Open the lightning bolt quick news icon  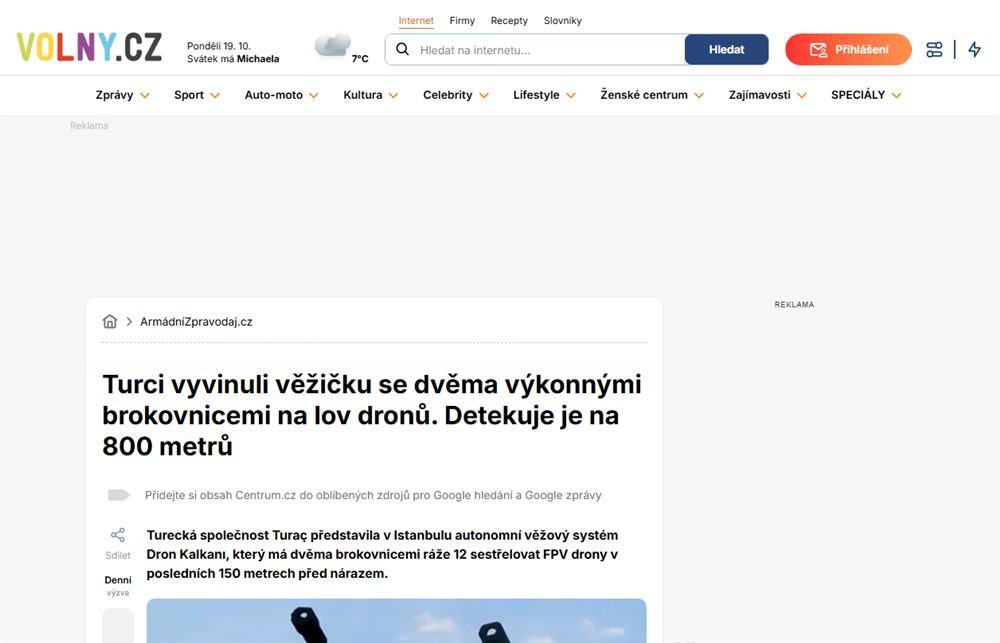(x=974, y=50)
